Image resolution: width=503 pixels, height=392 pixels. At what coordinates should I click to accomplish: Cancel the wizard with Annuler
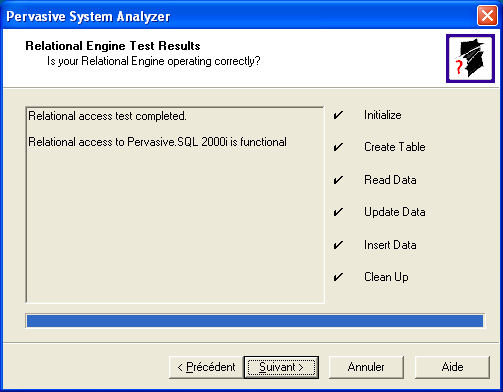[x=366, y=367]
